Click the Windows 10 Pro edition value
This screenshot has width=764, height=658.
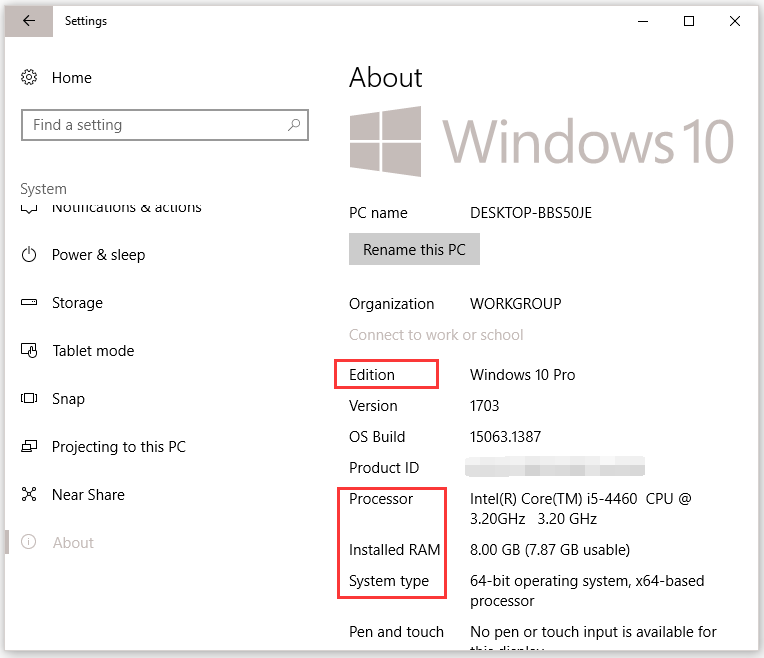522,374
